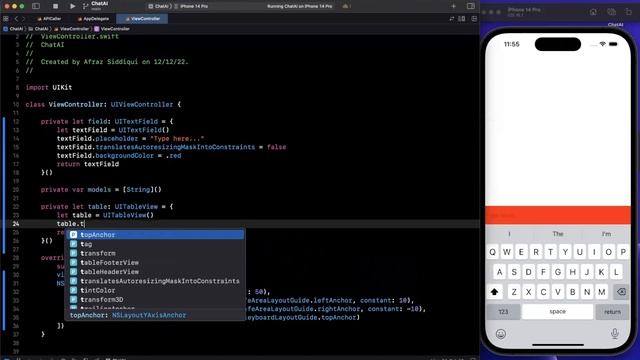Choose transform3D completion suggestion
This screenshot has width=640, height=360.
156,300
